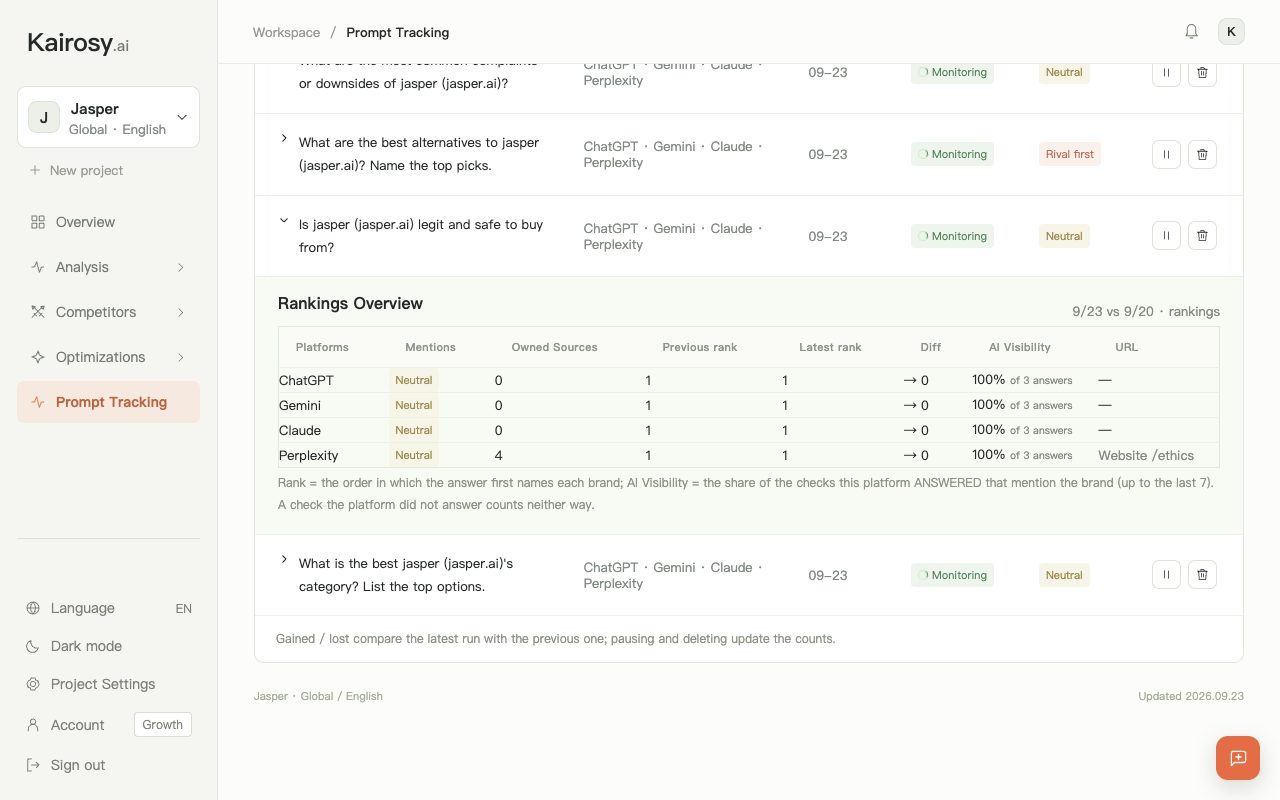This screenshot has width=1280, height=800.
Task: Click the "Owned Sources" column header
Action: click(554, 347)
